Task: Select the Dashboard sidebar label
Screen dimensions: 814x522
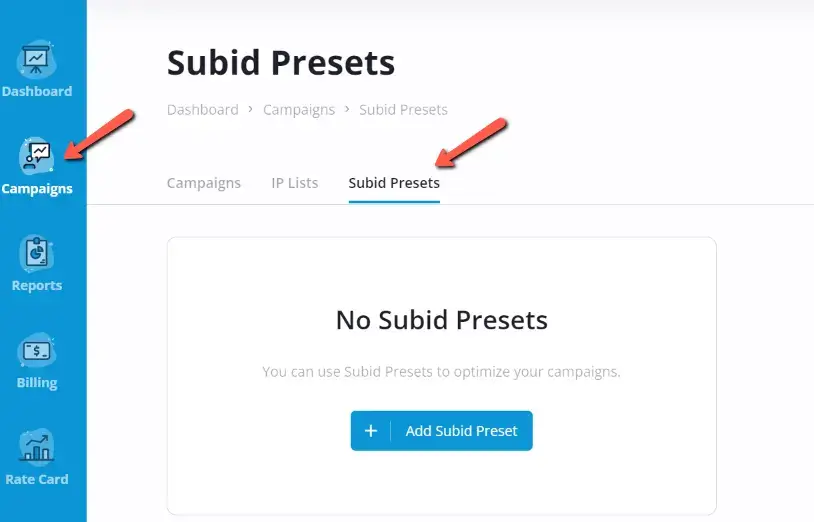Action: (x=37, y=91)
